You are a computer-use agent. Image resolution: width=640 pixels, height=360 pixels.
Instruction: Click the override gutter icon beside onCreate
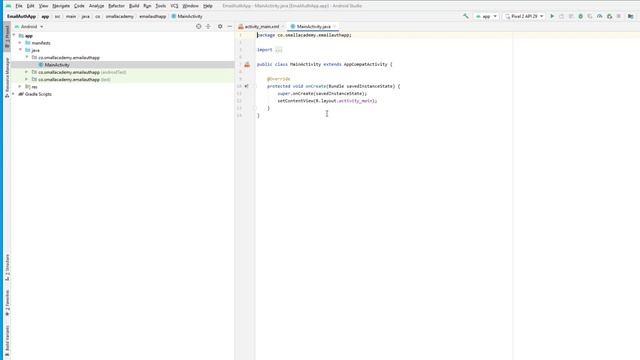coord(247,86)
